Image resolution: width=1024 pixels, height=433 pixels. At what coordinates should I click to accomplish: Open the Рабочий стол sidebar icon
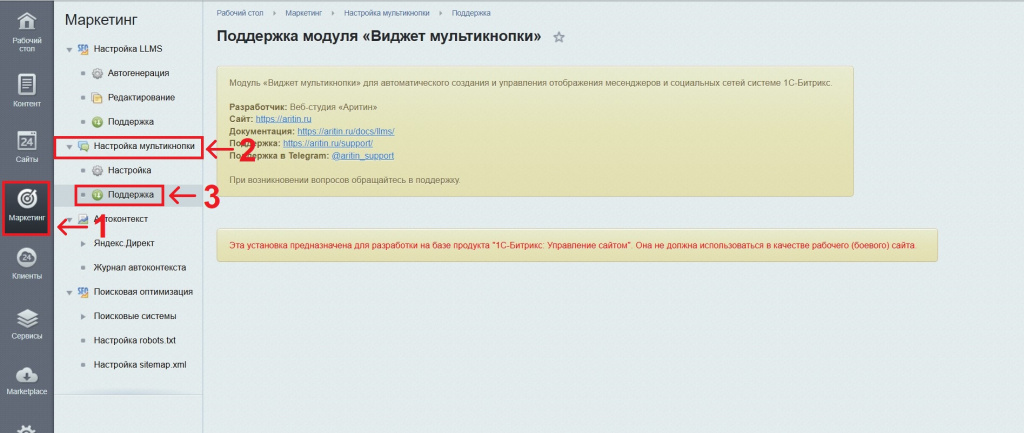pos(27,22)
